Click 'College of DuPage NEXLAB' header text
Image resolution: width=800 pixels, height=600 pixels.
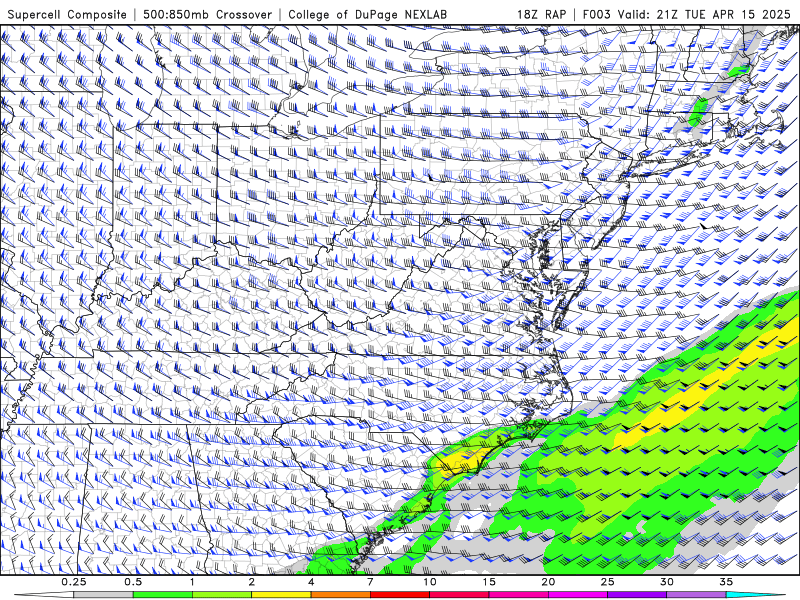point(367,14)
